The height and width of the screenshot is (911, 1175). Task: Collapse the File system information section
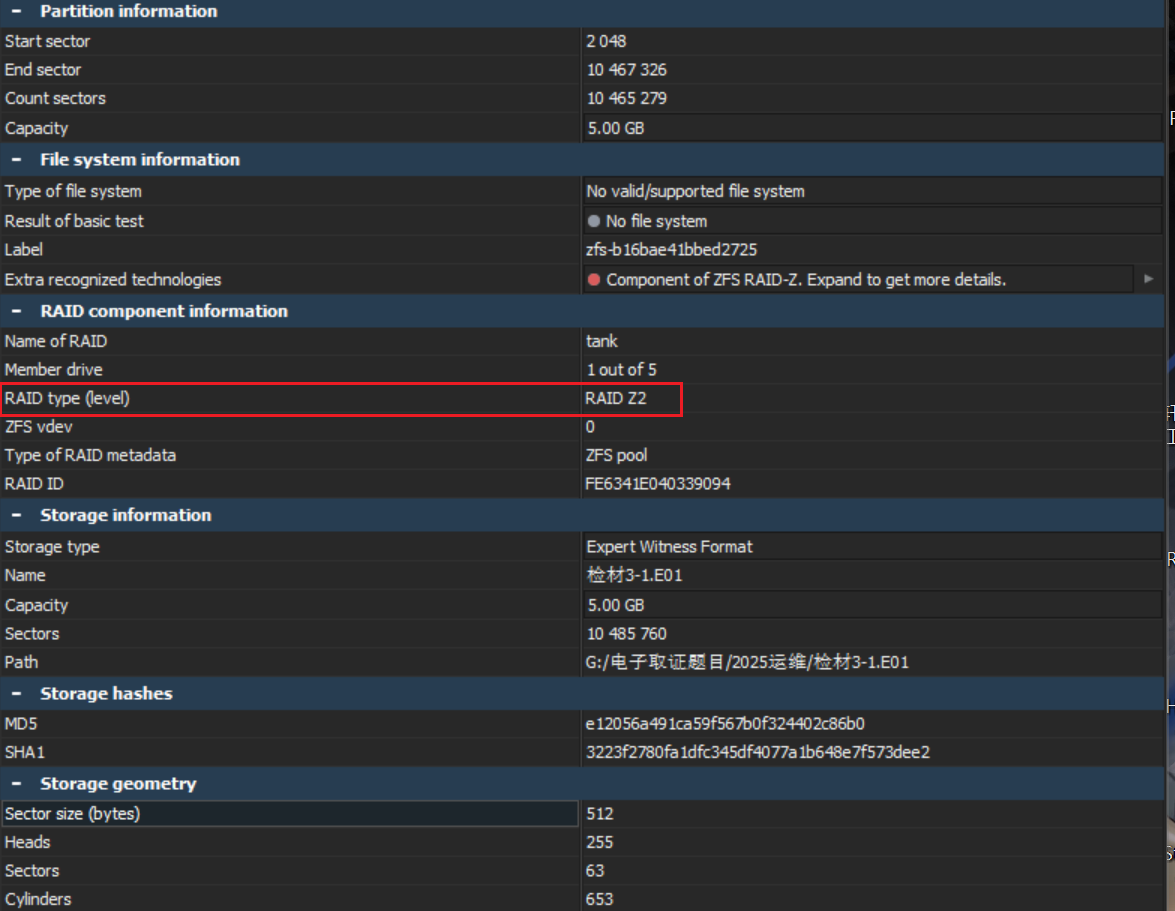coord(16,159)
